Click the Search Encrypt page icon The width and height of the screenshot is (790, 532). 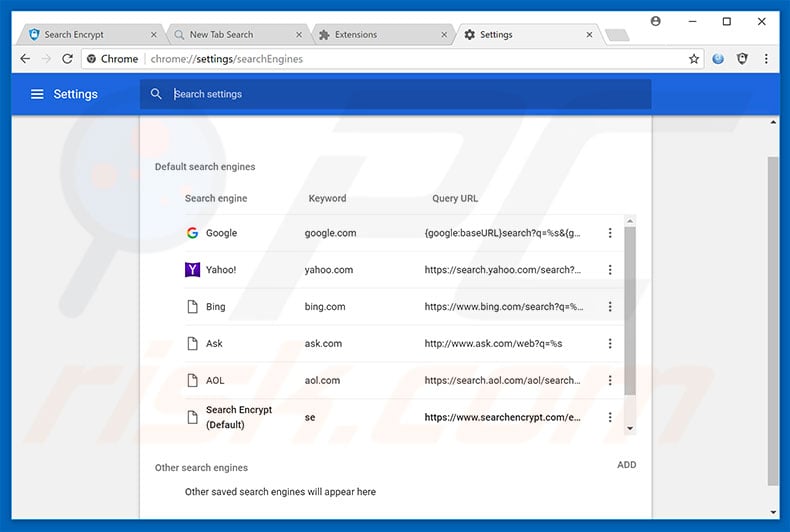pyautogui.click(x=192, y=417)
